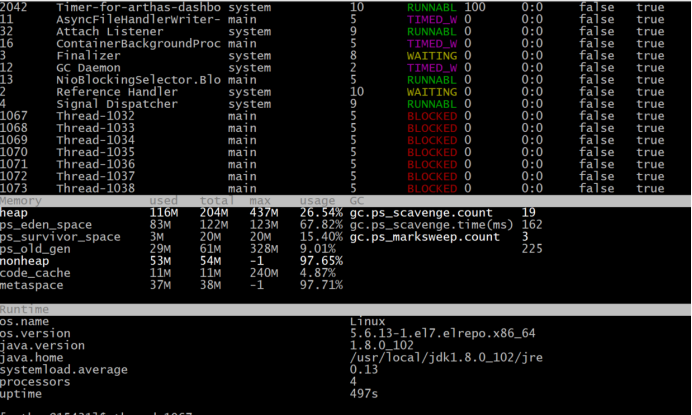692x415 pixels.
Task: Click the Runtime section header
Action: click(x=23, y=310)
